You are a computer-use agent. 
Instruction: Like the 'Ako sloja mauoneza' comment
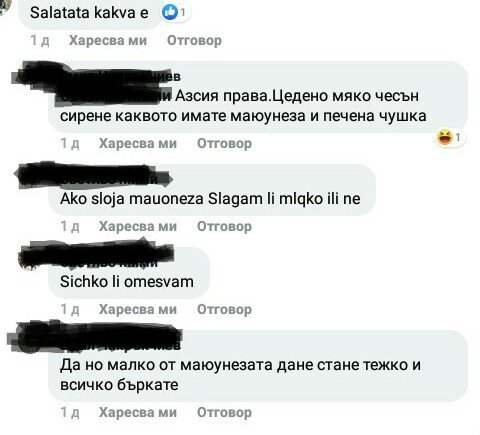tap(138, 227)
